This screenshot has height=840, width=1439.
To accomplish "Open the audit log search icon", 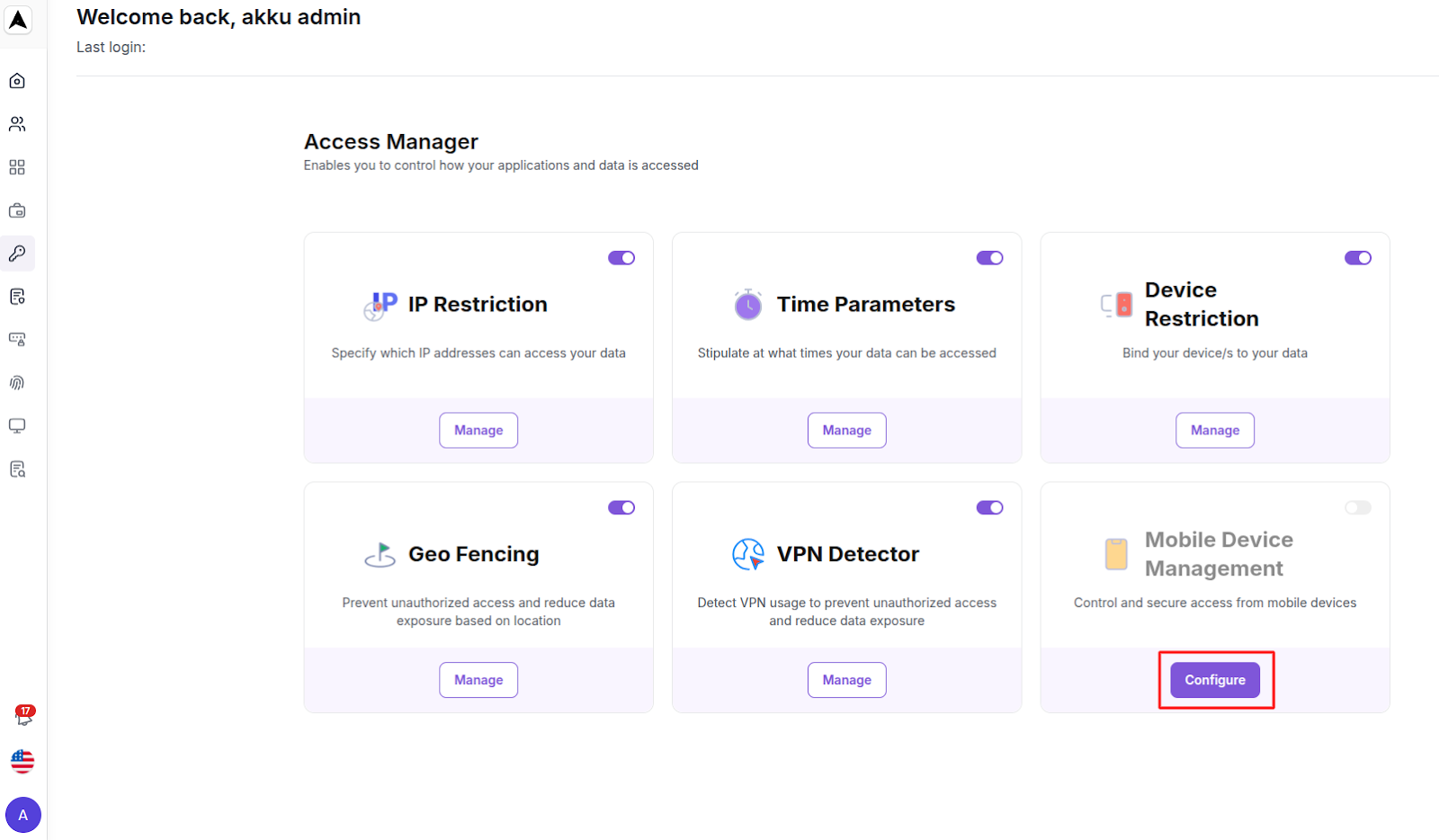I will [16, 469].
